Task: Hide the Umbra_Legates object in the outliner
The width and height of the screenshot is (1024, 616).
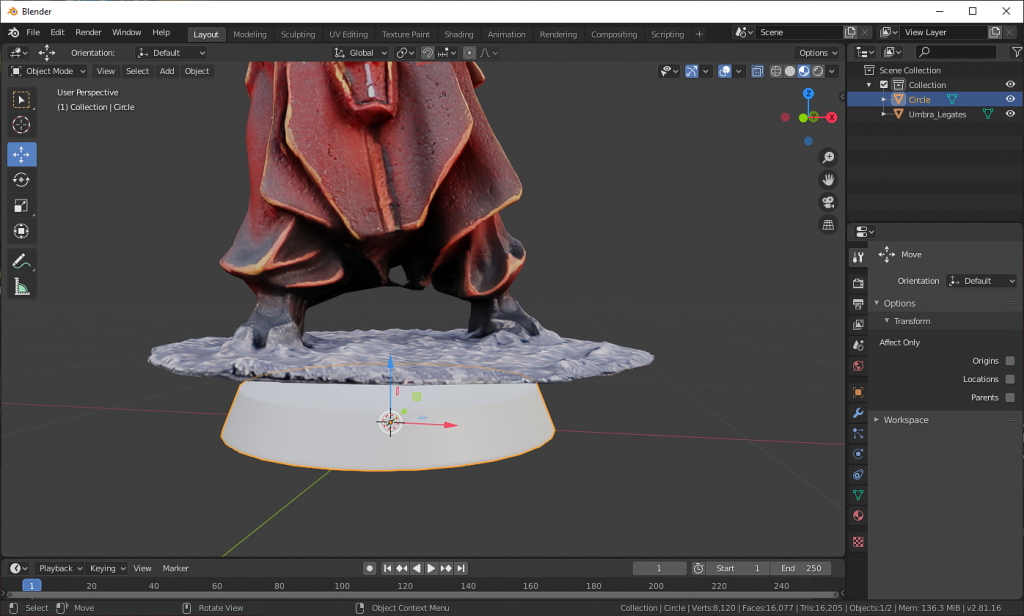Action: tap(1009, 113)
